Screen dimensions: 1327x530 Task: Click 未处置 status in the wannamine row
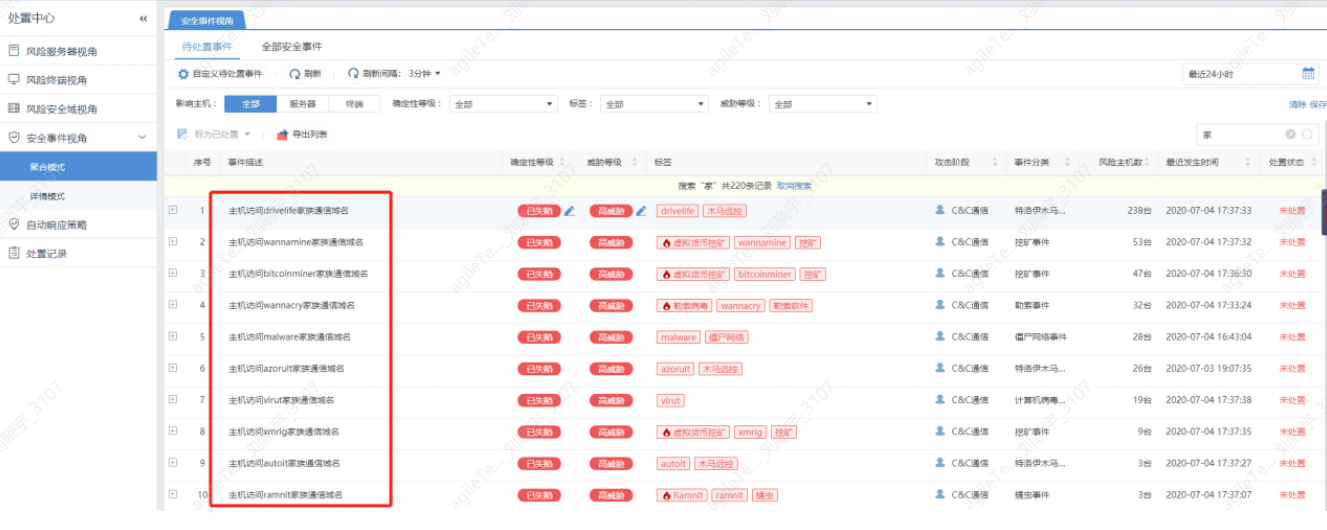[1292, 242]
